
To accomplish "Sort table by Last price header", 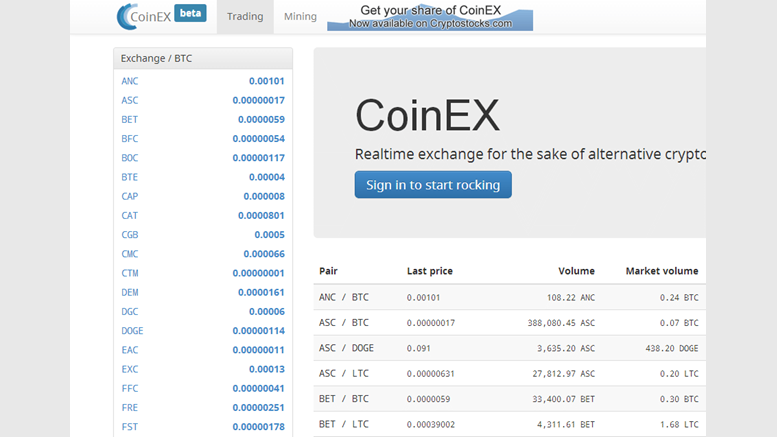I will (429, 271).
